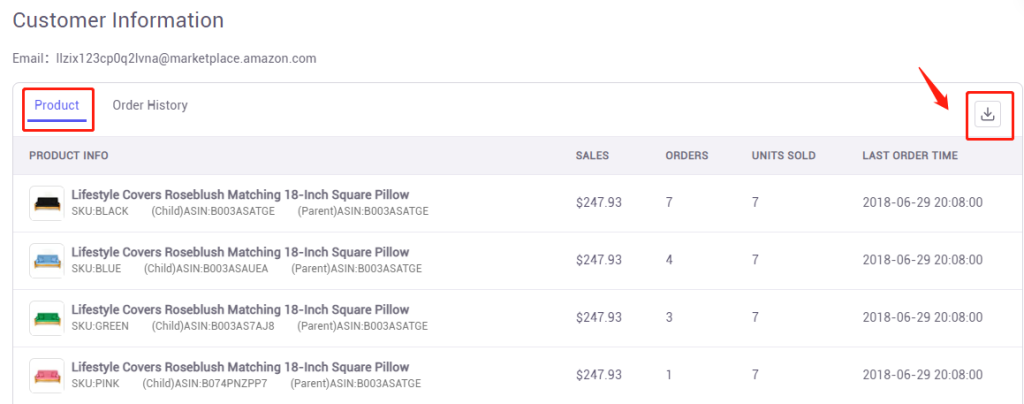Viewport: 1024px width, 404px height.
Task: Click the PRODUCT INFO column header
Action: [69, 155]
